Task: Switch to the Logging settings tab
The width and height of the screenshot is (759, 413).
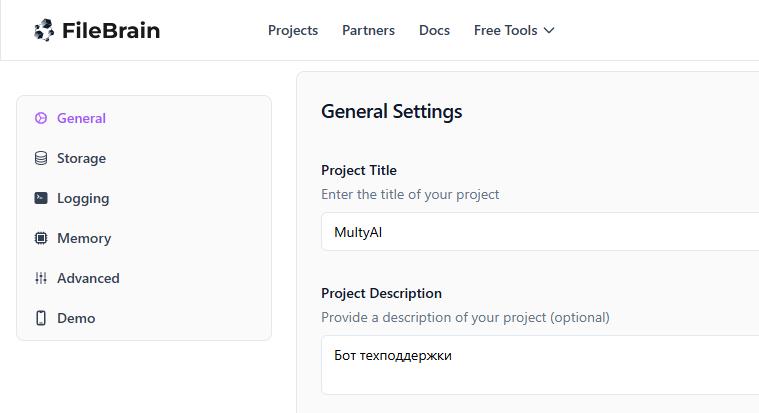Action: coord(144,198)
